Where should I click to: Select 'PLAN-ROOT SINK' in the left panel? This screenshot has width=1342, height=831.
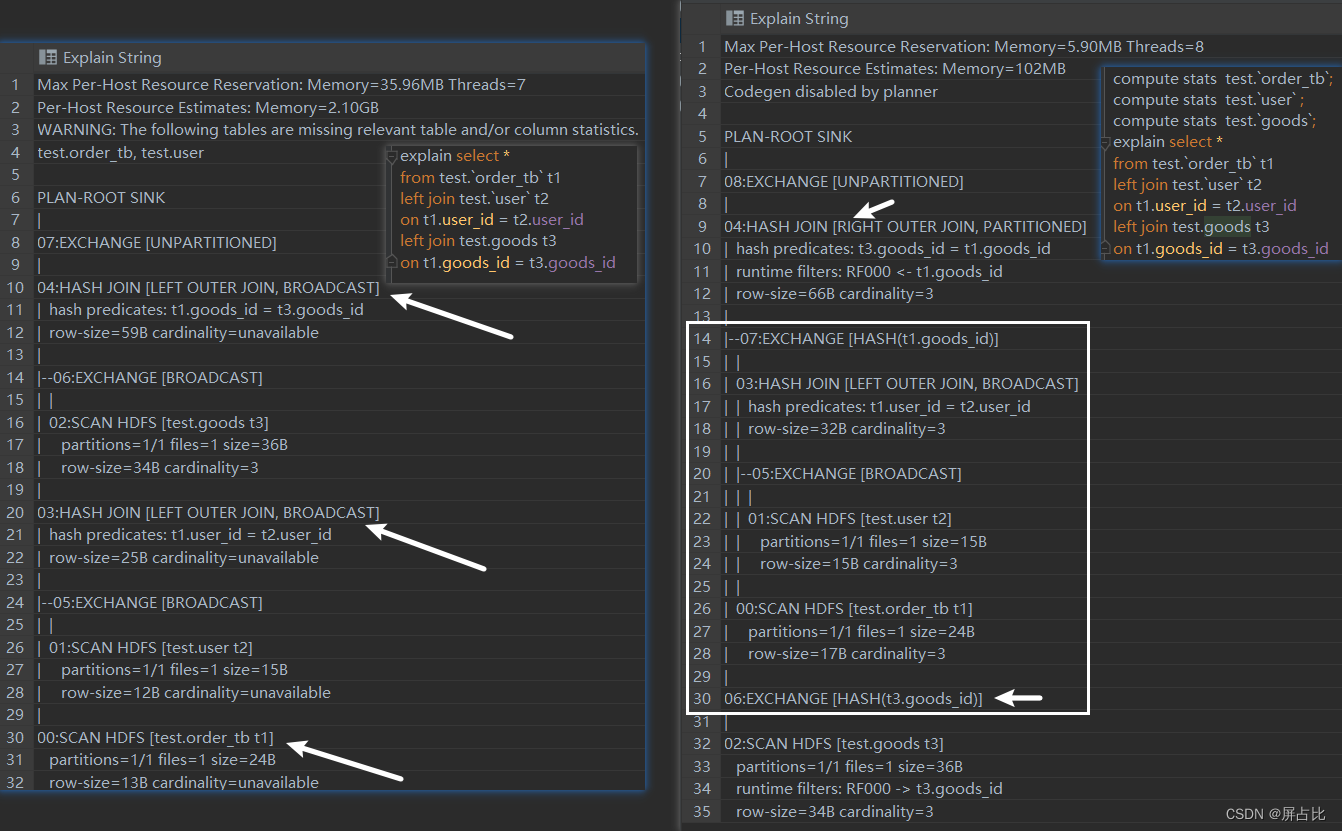(x=101, y=197)
